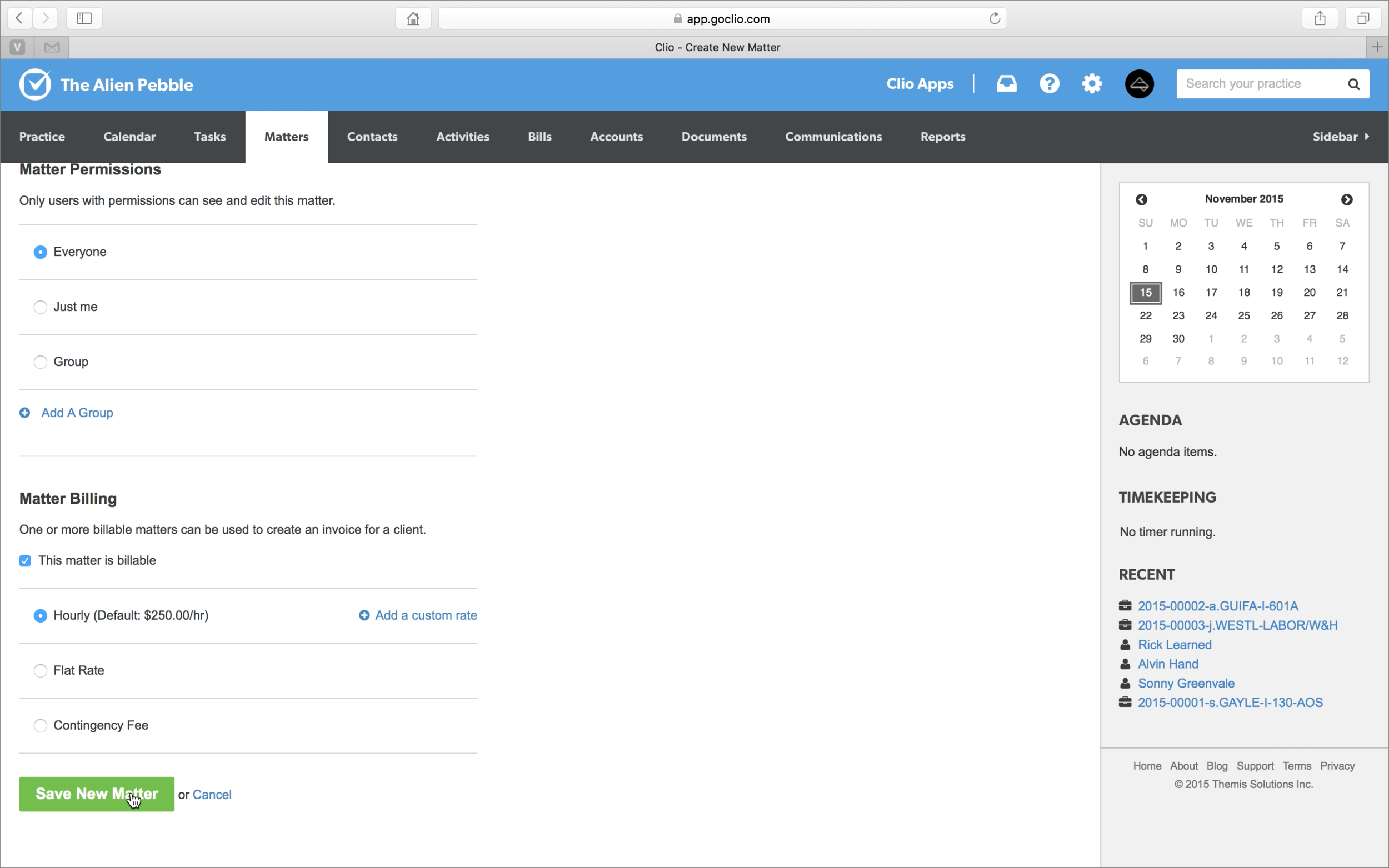Open recent contact Sonny Greenvale
The height and width of the screenshot is (868, 1389).
click(x=1186, y=683)
